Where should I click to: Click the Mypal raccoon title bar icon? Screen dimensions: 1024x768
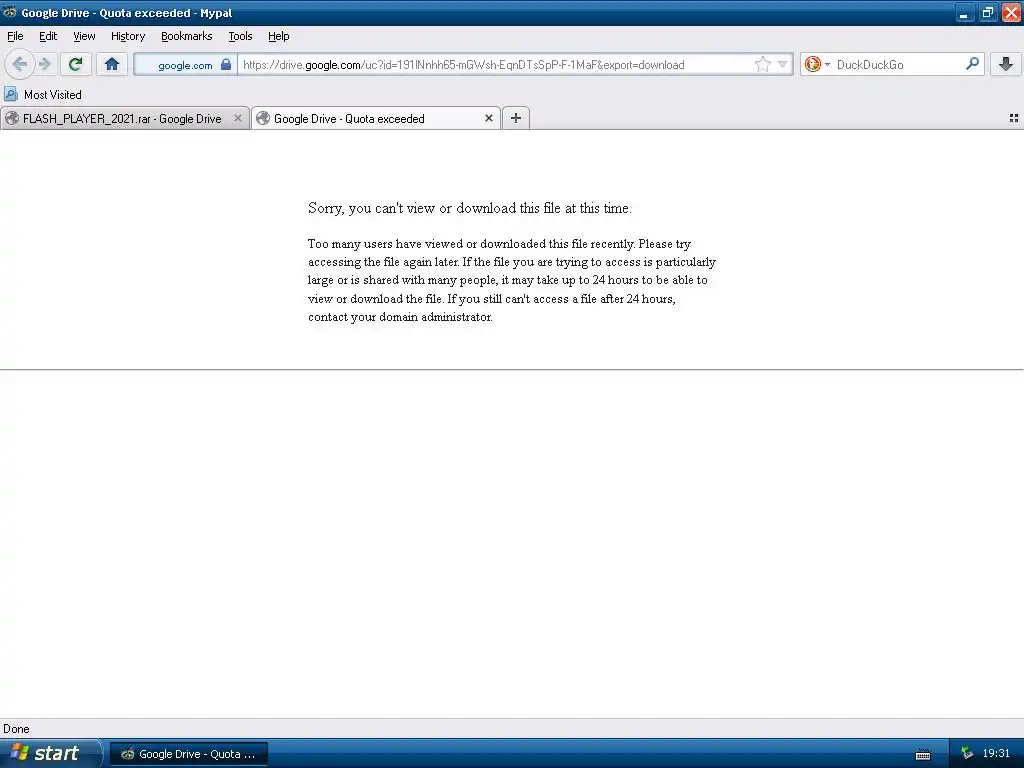[10, 12]
